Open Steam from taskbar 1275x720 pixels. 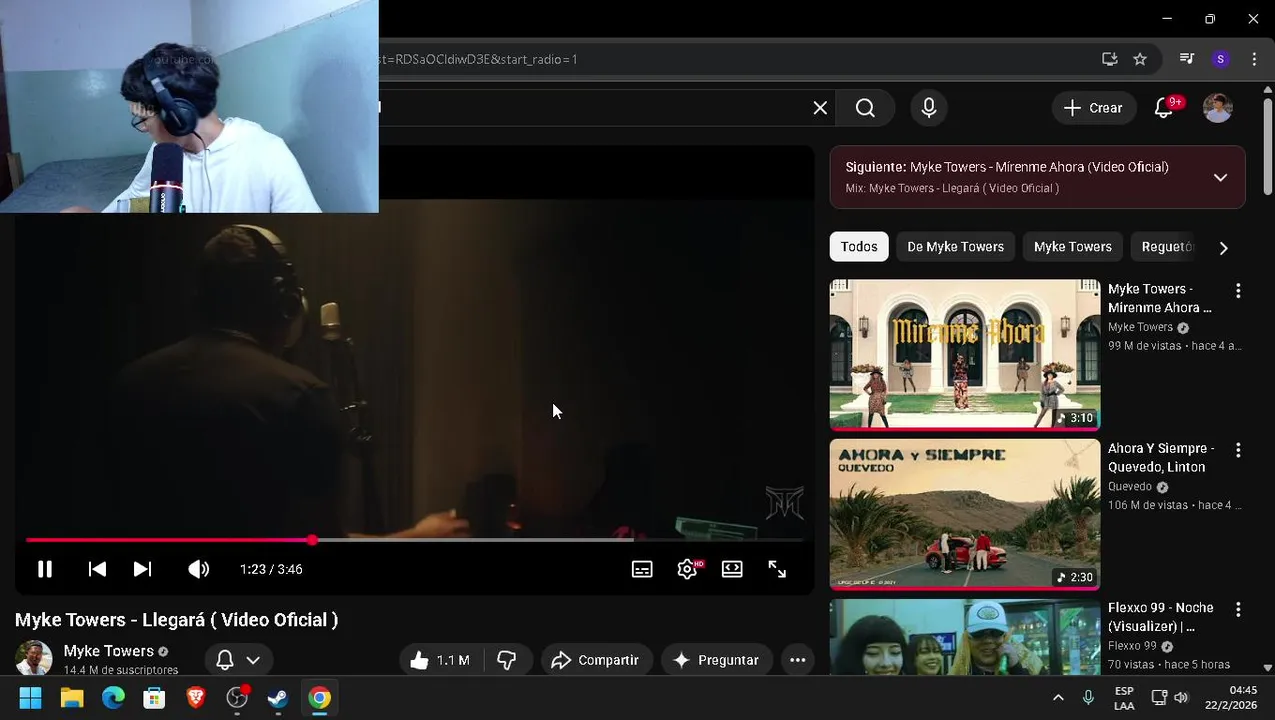[x=278, y=698]
